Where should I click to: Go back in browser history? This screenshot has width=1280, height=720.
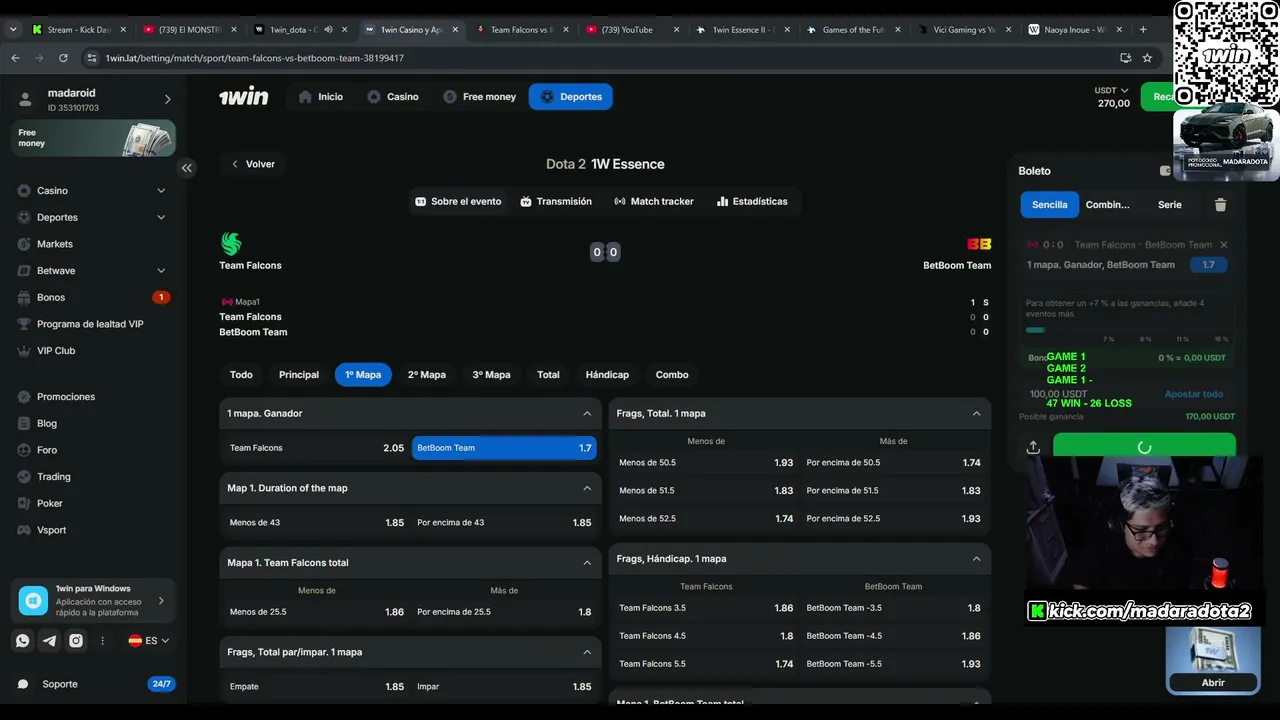tap(15, 58)
